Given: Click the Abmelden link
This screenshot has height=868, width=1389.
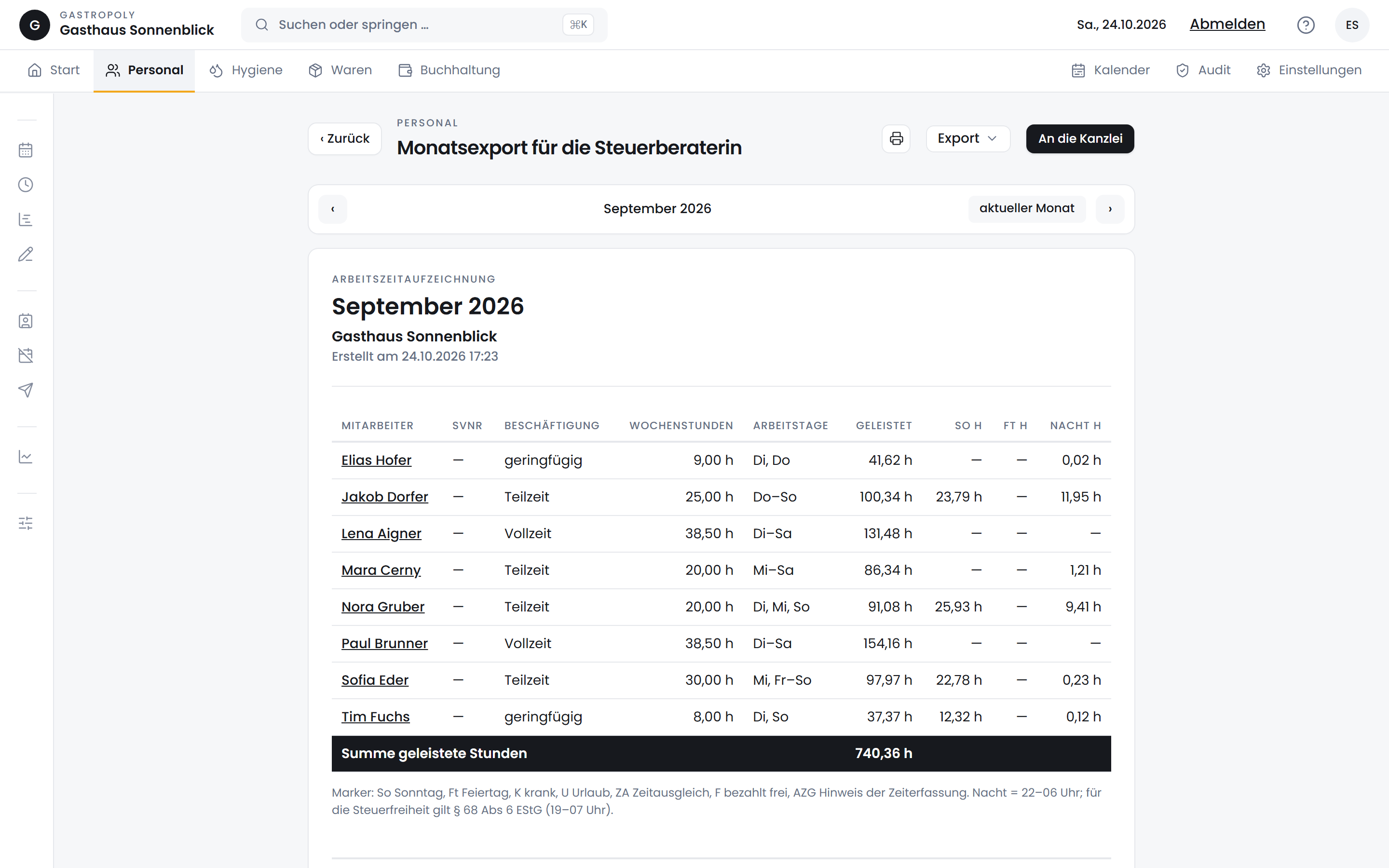Looking at the screenshot, I should point(1227,24).
